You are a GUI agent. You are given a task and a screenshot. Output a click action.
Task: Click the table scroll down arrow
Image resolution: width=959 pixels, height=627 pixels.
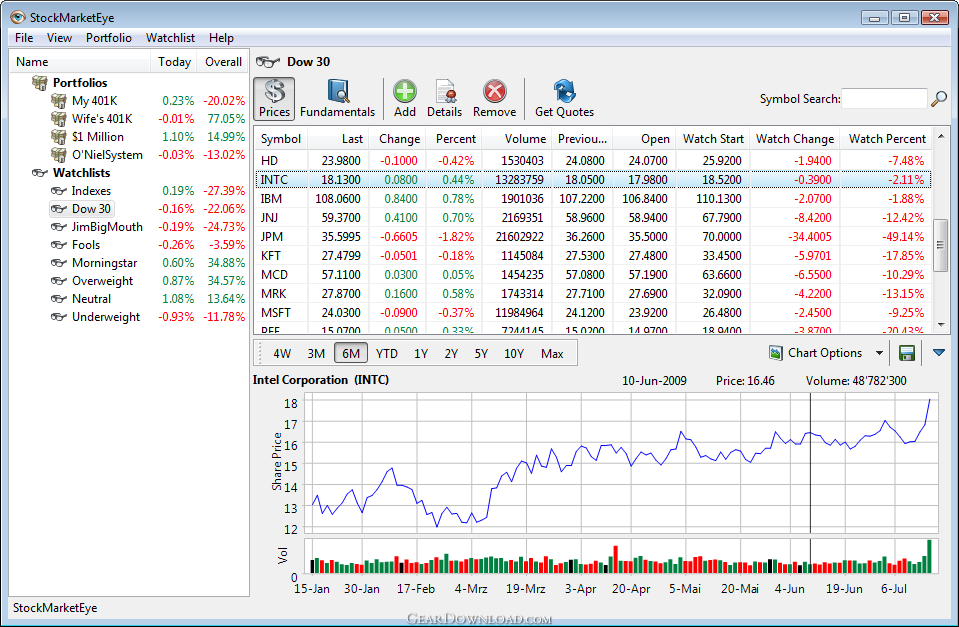point(941,325)
